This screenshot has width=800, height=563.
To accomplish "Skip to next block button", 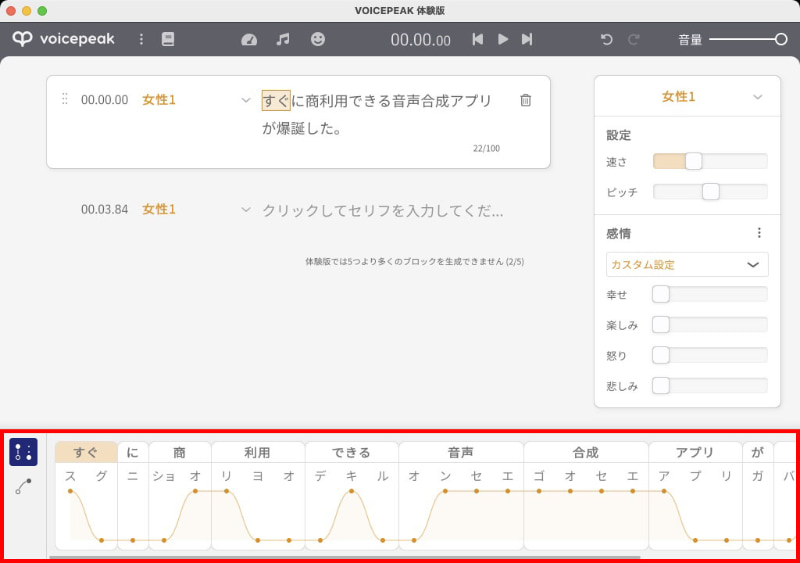I will coord(527,39).
